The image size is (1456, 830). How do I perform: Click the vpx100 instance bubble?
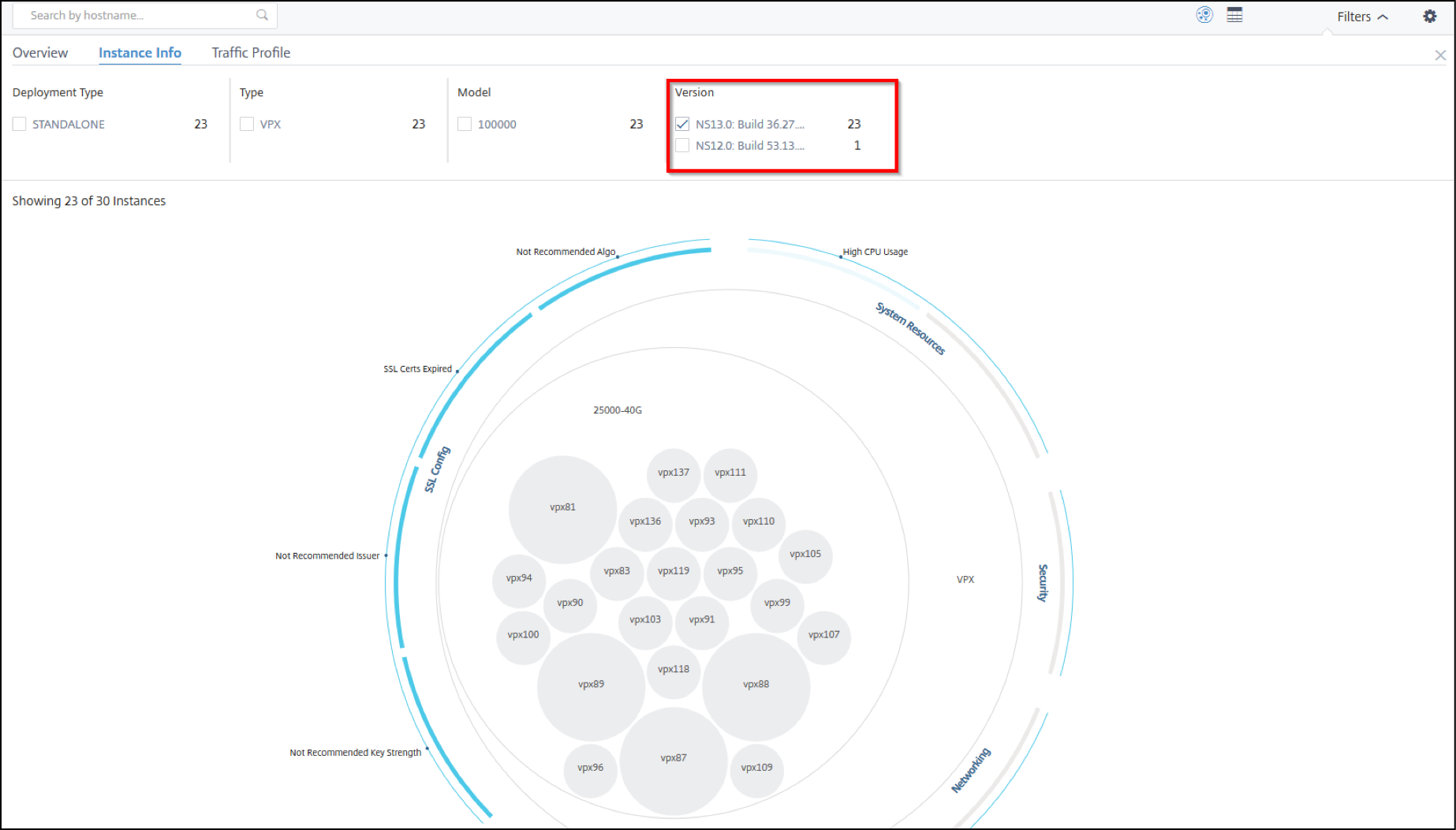click(x=523, y=637)
